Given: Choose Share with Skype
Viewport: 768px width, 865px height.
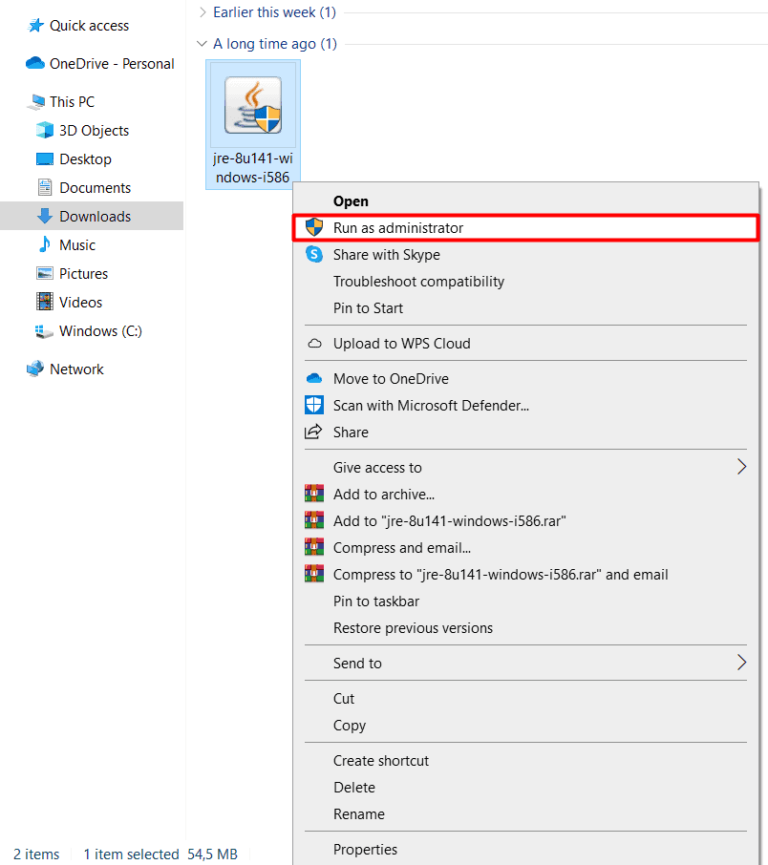Looking at the screenshot, I should (525, 254).
